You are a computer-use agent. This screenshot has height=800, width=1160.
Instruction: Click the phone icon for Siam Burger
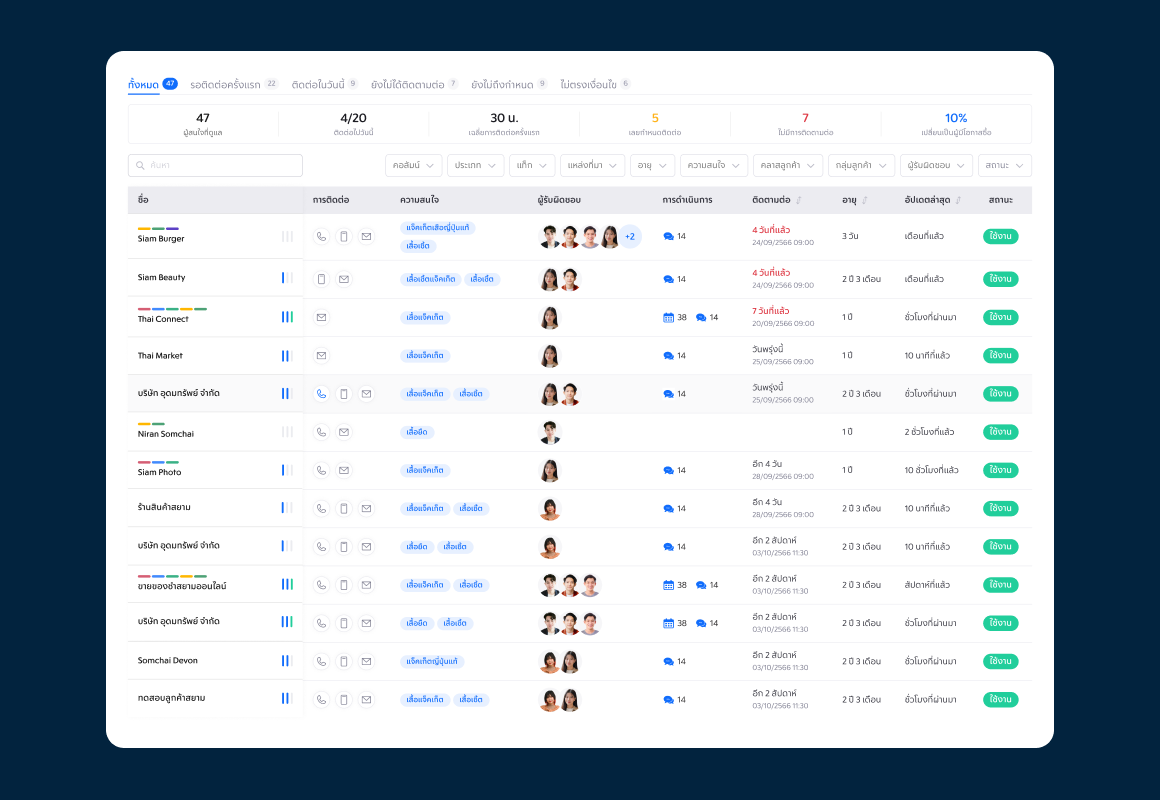tap(321, 237)
